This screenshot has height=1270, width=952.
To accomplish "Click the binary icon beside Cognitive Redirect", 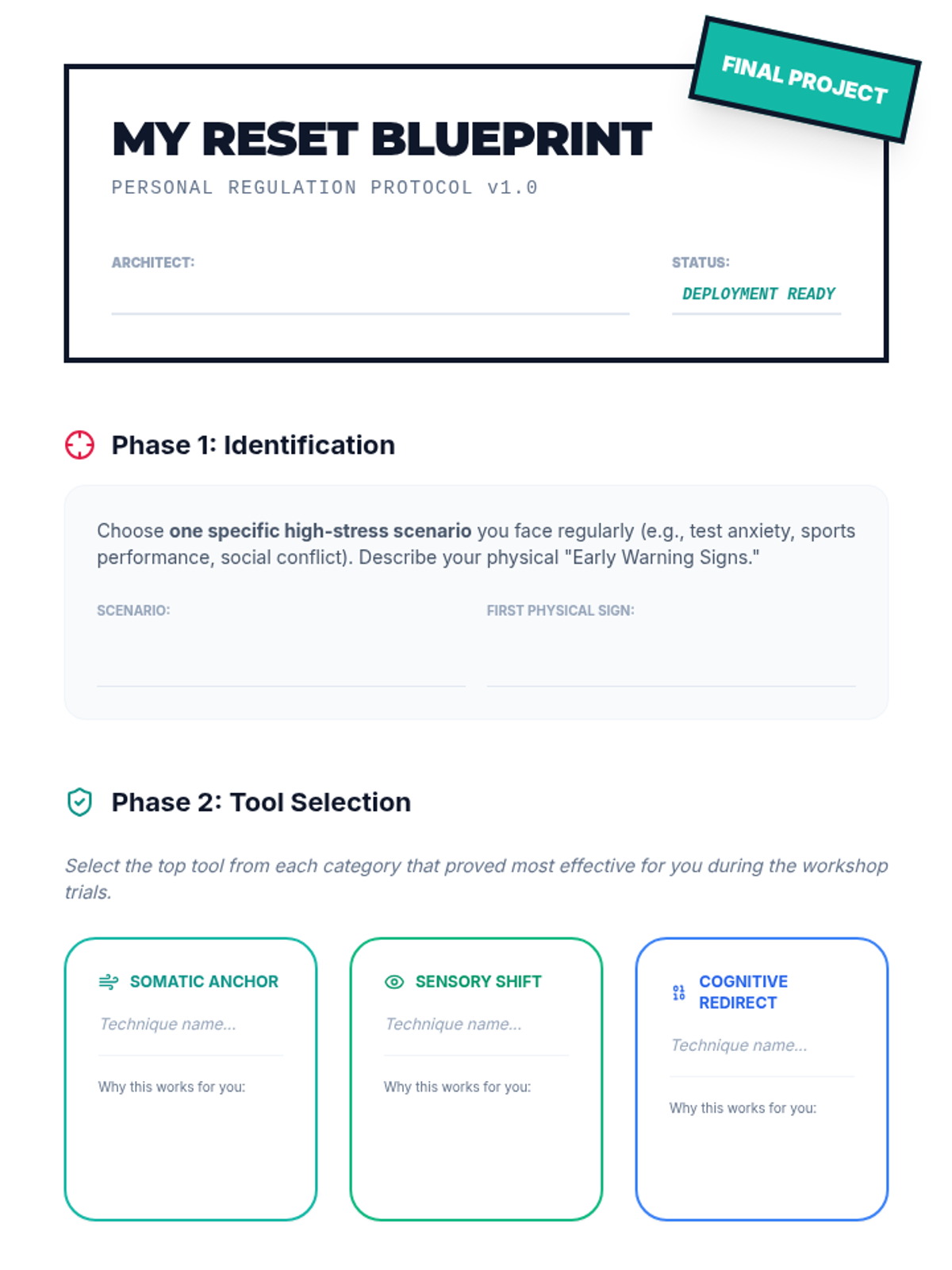I will [679, 992].
